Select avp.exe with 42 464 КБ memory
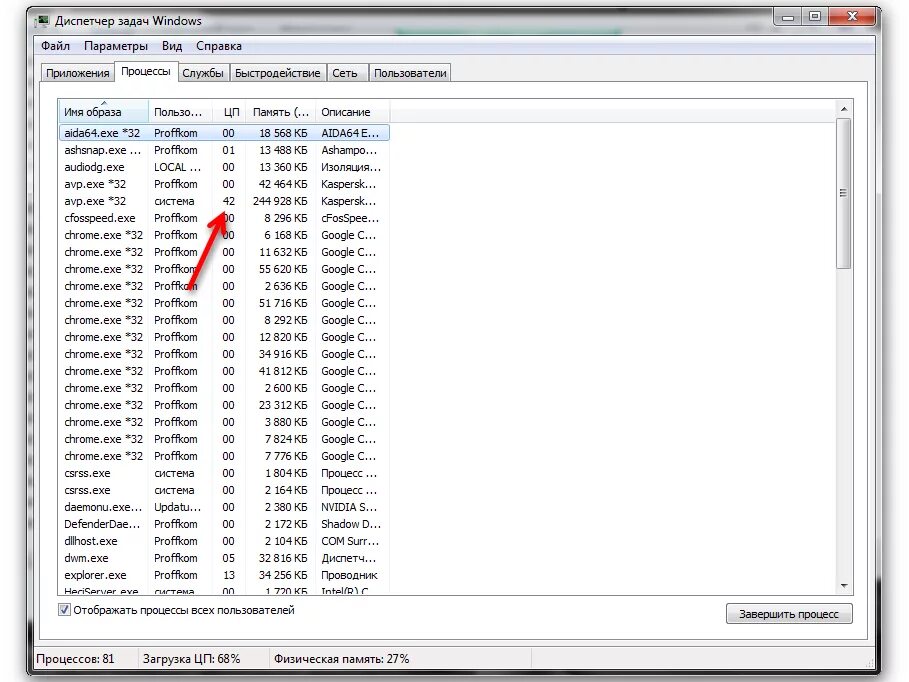Screen dimensions: 909x682 (224, 184)
